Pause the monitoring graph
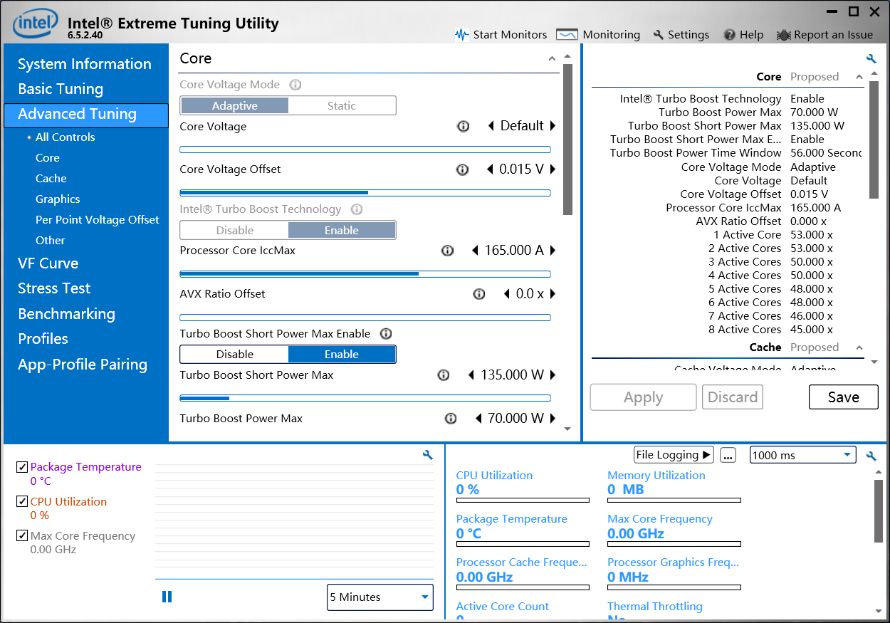Screen dimensions: 890x623 (x=167, y=597)
